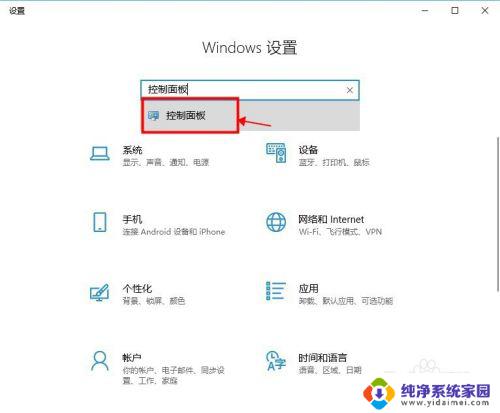
Task: Click the 卸载、默认应用、可选功能 description
Action: (x=346, y=301)
